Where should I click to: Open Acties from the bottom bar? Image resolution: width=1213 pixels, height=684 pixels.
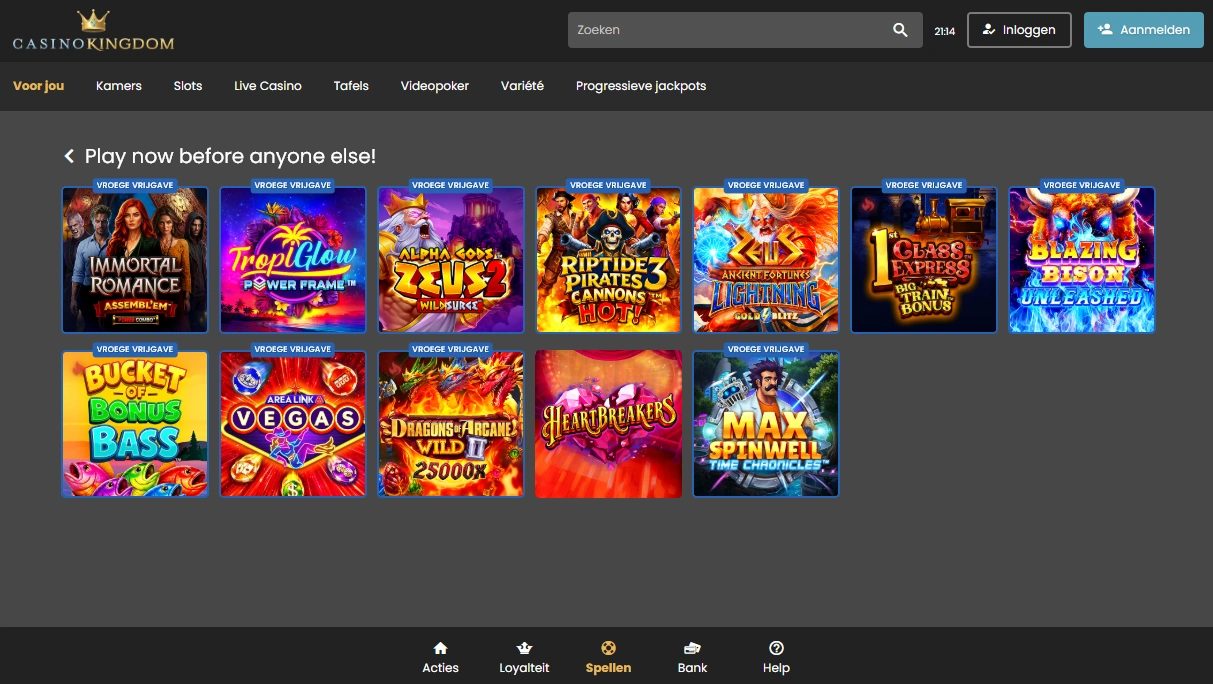tap(440, 658)
